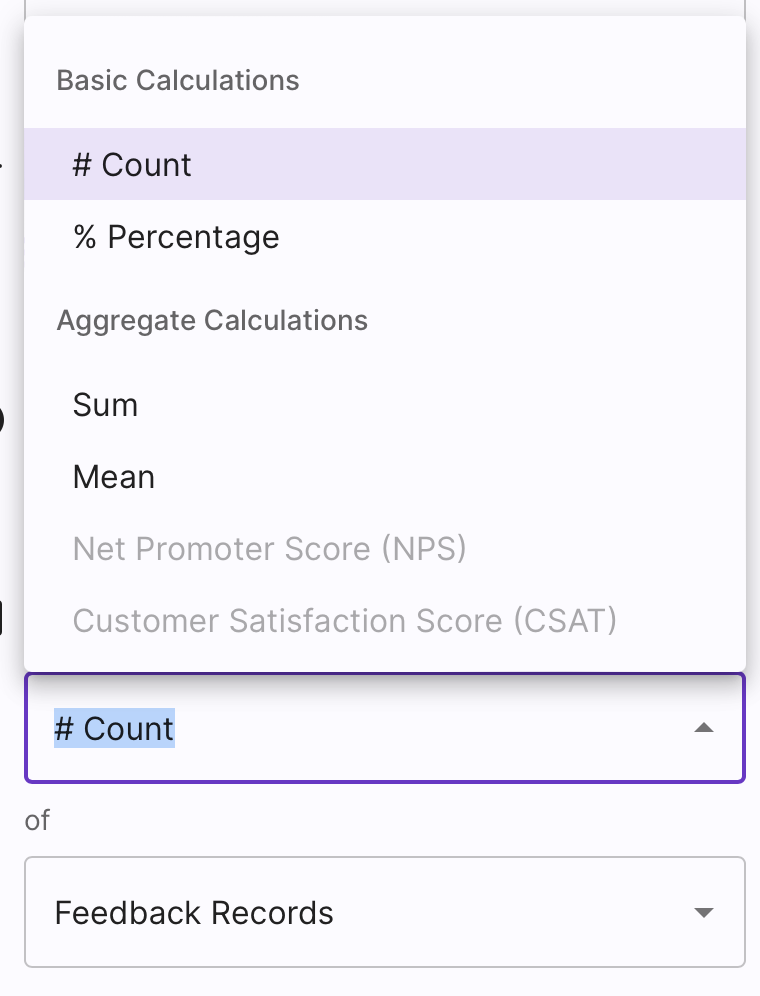Open the Feedback Records dropdown
Image resolution: width=760 pixels, height=996 pixels.
click(384, 912)
